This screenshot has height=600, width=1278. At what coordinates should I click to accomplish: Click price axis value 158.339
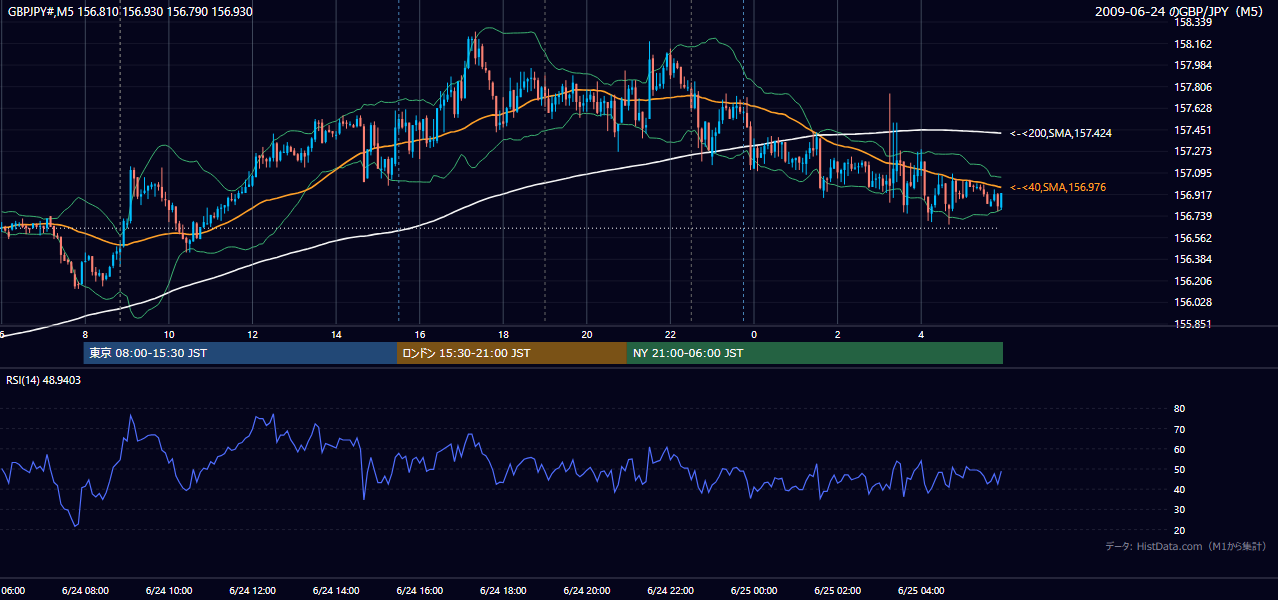[x=1192, y=22]
